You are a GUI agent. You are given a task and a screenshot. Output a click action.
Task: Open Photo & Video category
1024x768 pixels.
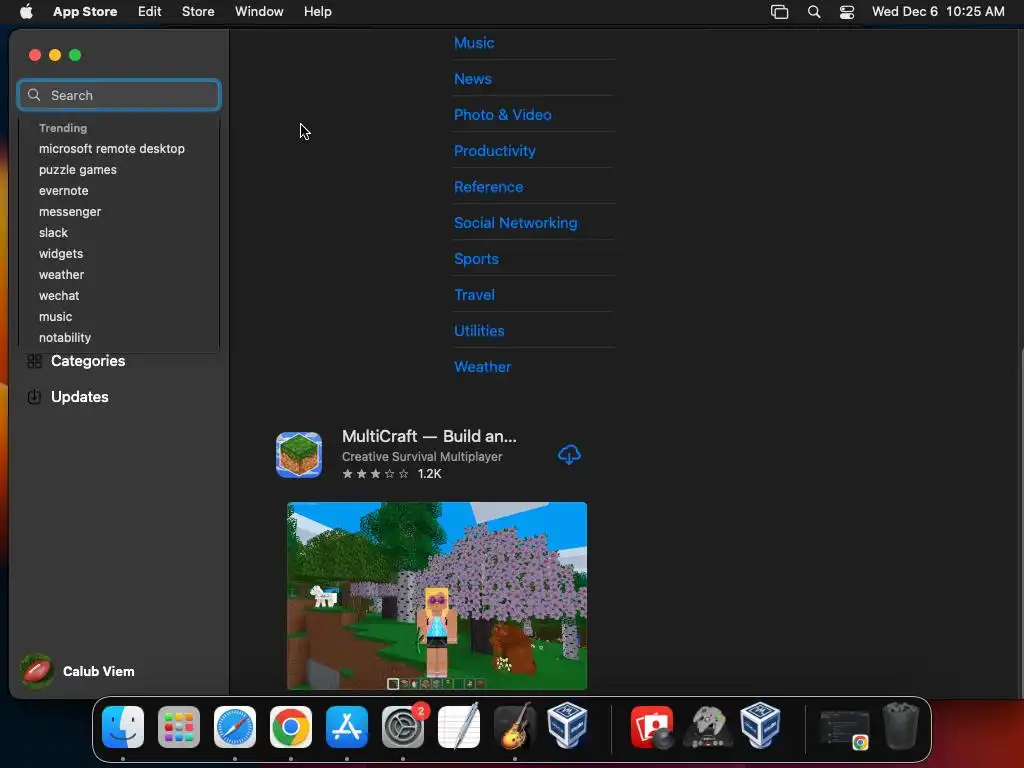click(x=503, y=115)
